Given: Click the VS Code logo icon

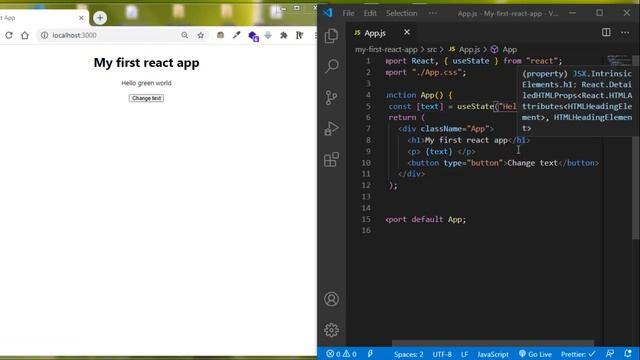Looking at the screenshot, I should click(x=328, y=13).
